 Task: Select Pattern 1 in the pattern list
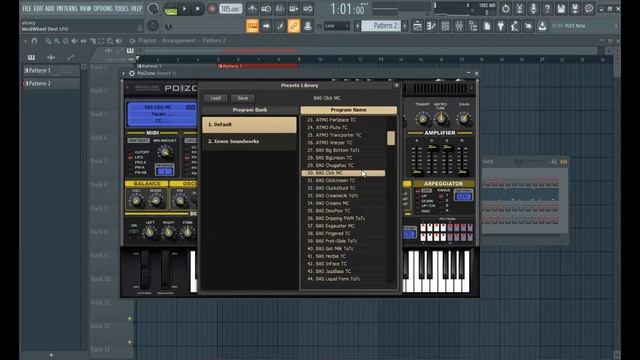(x=51, y=71)
